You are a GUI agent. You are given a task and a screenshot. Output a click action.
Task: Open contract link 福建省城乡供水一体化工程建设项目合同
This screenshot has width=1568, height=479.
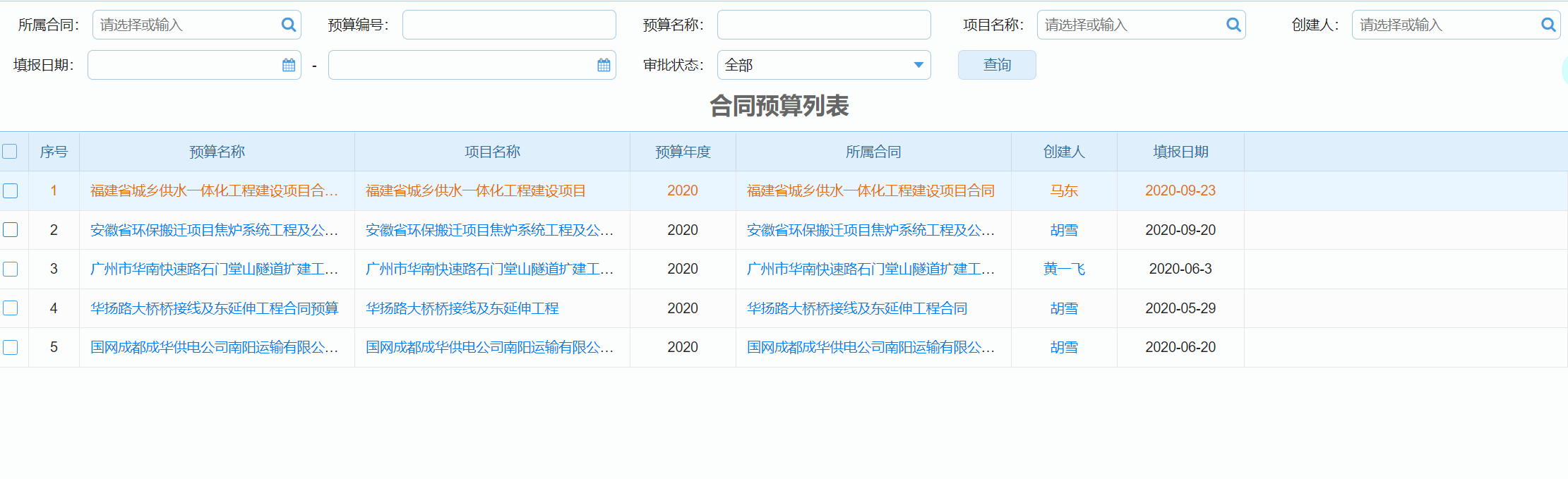(870, 190)
